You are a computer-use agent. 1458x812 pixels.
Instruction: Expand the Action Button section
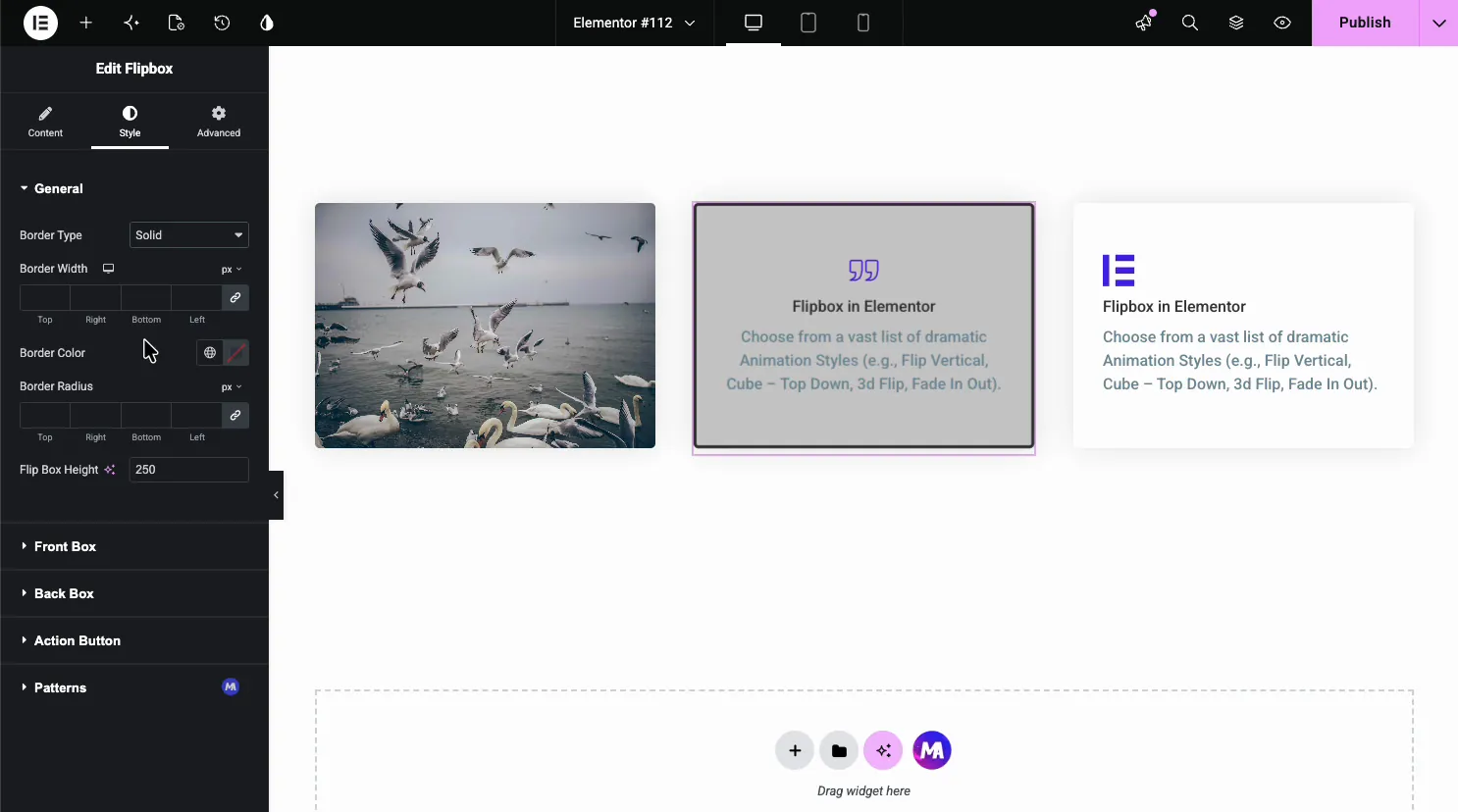134,640
